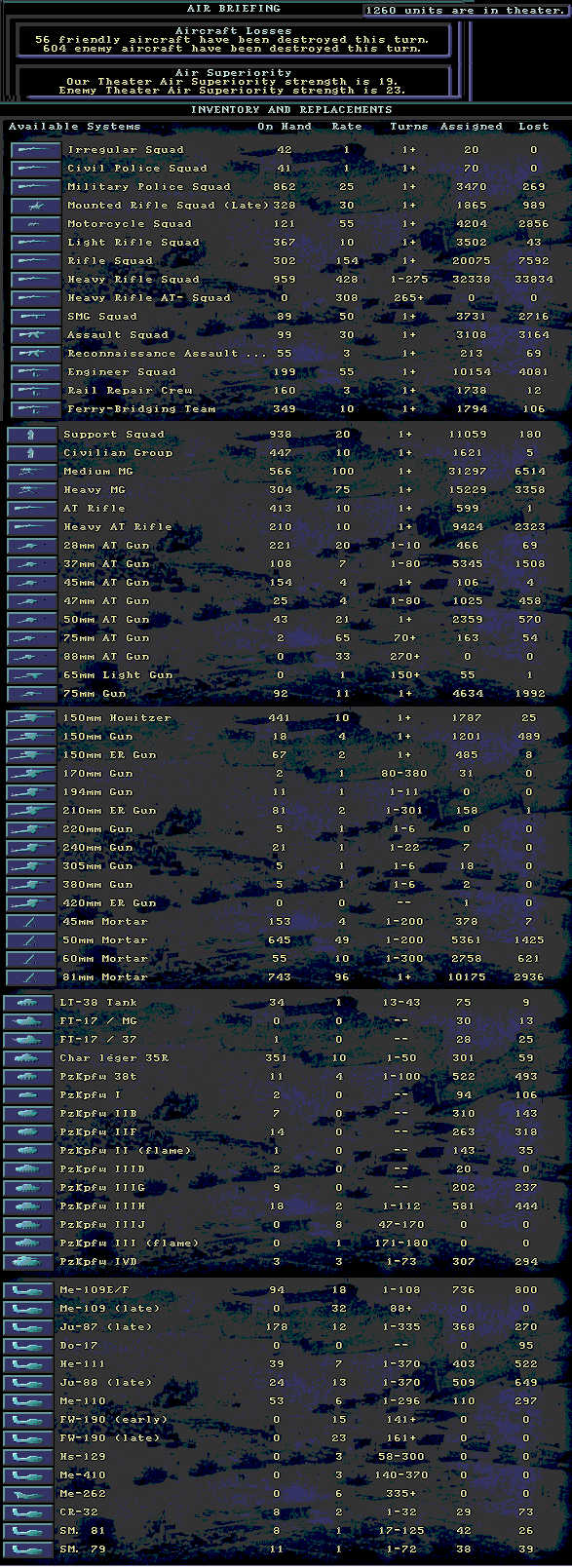This screenshot has height=1568, width=572.
Task: Select the Rail Repair Crew icon
Action: click(x=36, y=391)
